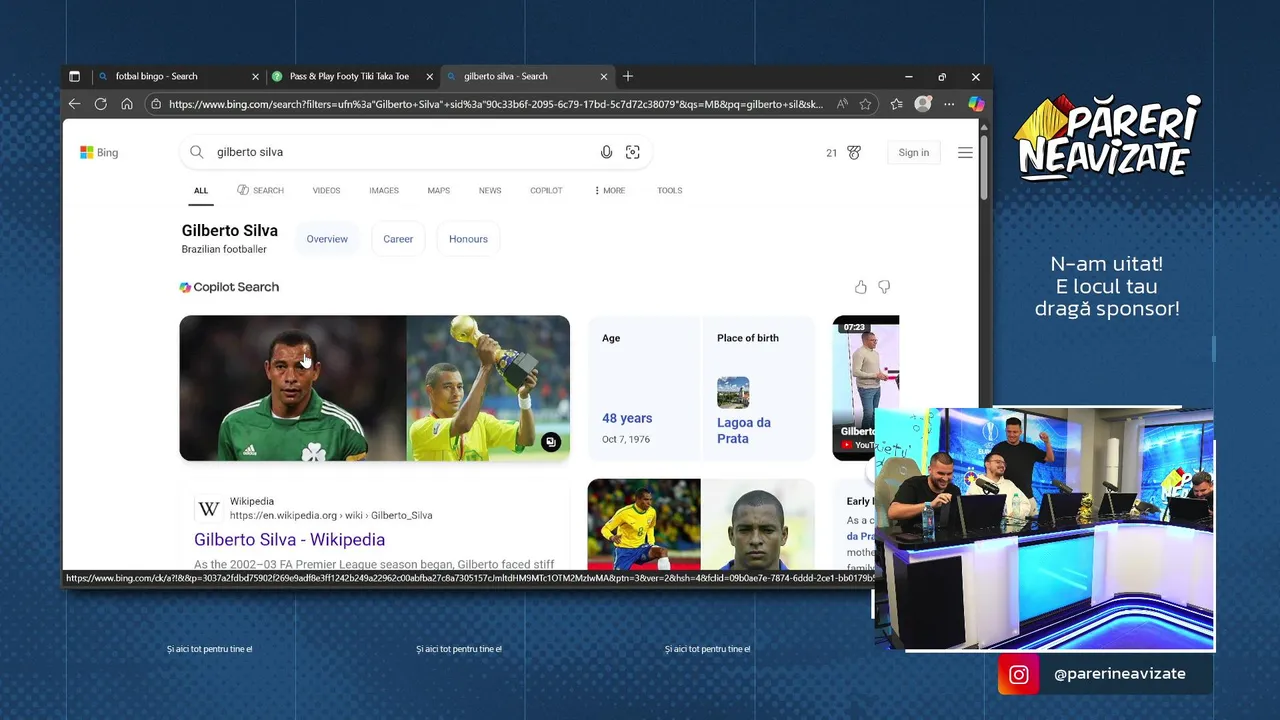Open Lagoa da Prata small thumbnail

click(x=733, y=392)
